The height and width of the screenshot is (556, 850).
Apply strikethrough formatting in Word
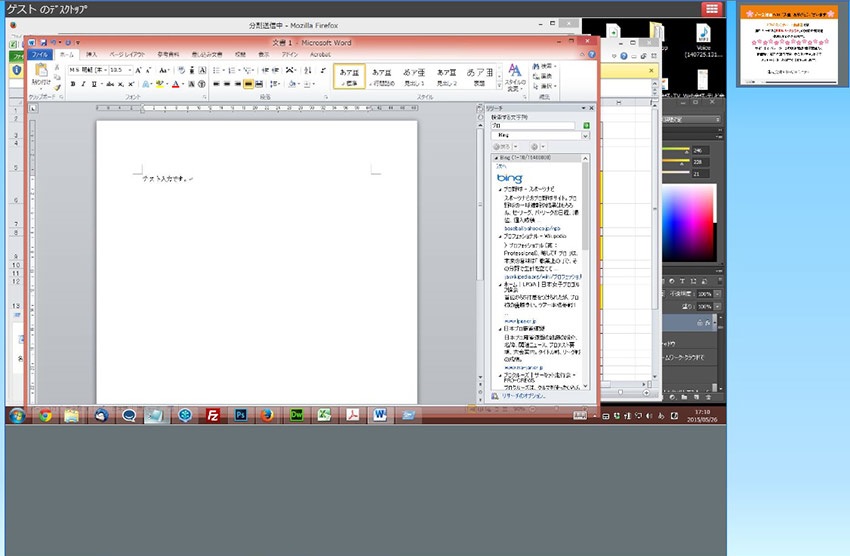click(110, 84)
